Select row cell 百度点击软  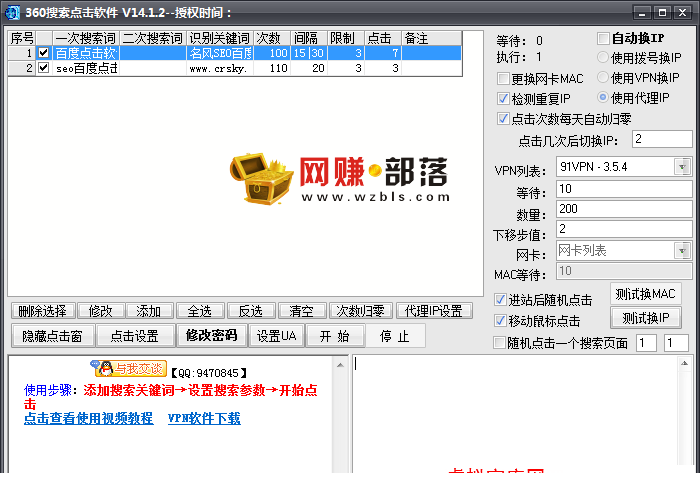pos(86,53)
